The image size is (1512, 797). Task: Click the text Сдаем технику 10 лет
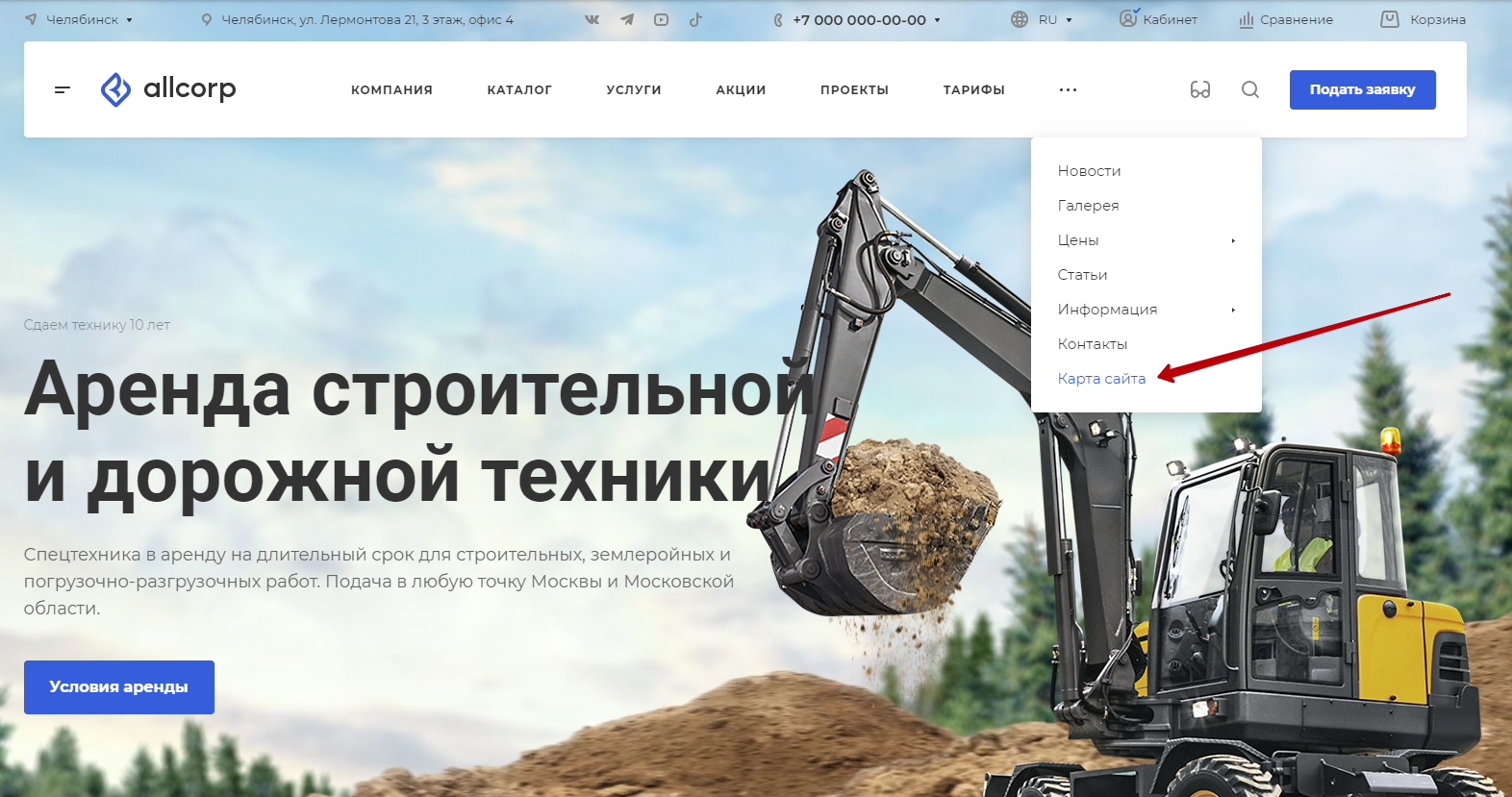pos(97,325)
